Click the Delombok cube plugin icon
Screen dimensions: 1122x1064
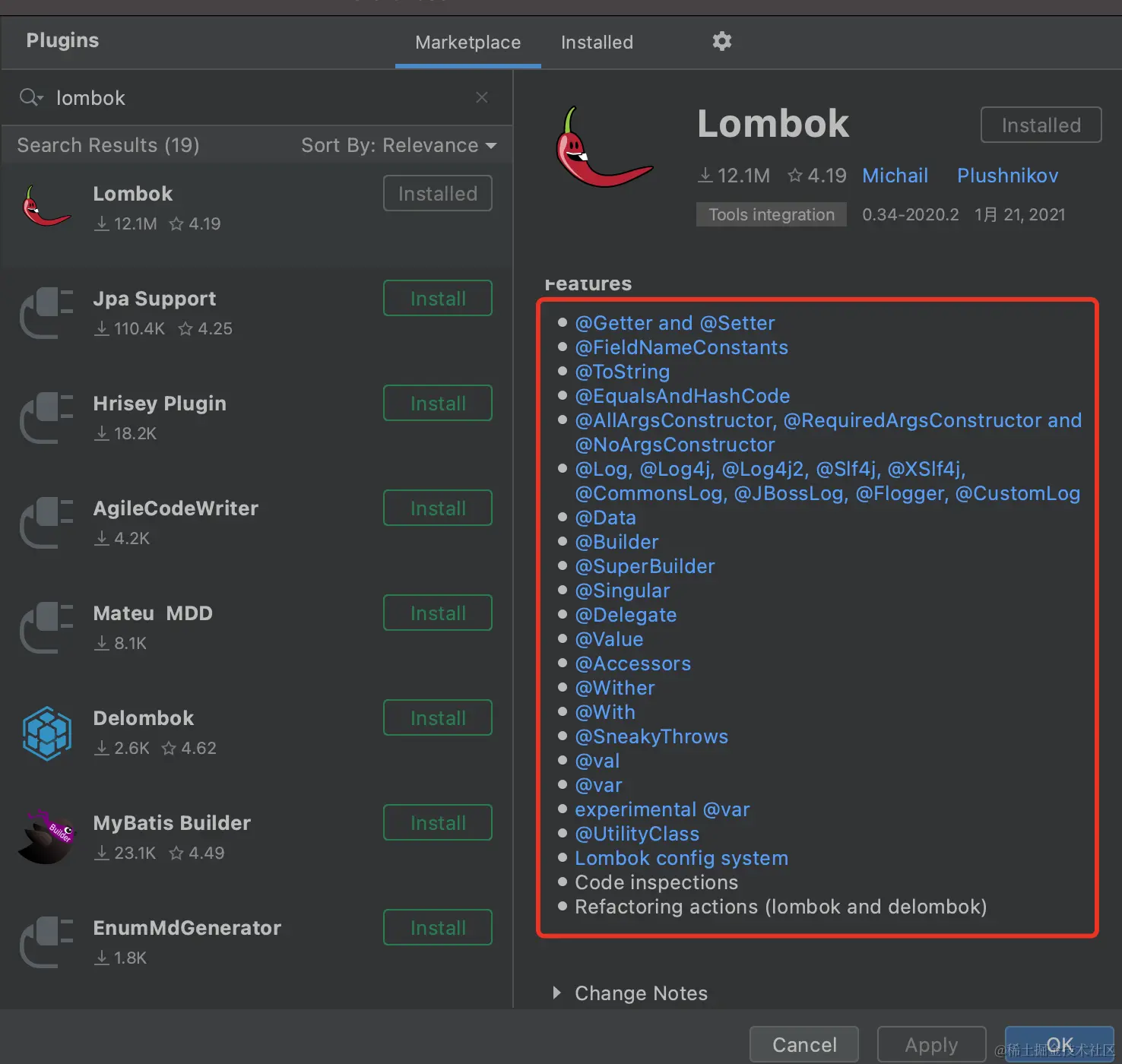[46, 732]
